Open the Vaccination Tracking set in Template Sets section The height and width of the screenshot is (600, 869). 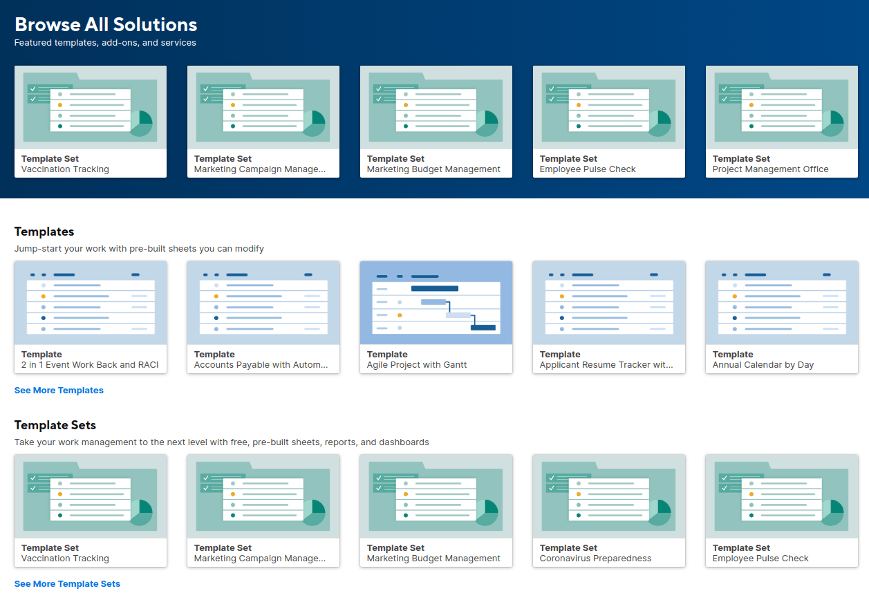90,508
